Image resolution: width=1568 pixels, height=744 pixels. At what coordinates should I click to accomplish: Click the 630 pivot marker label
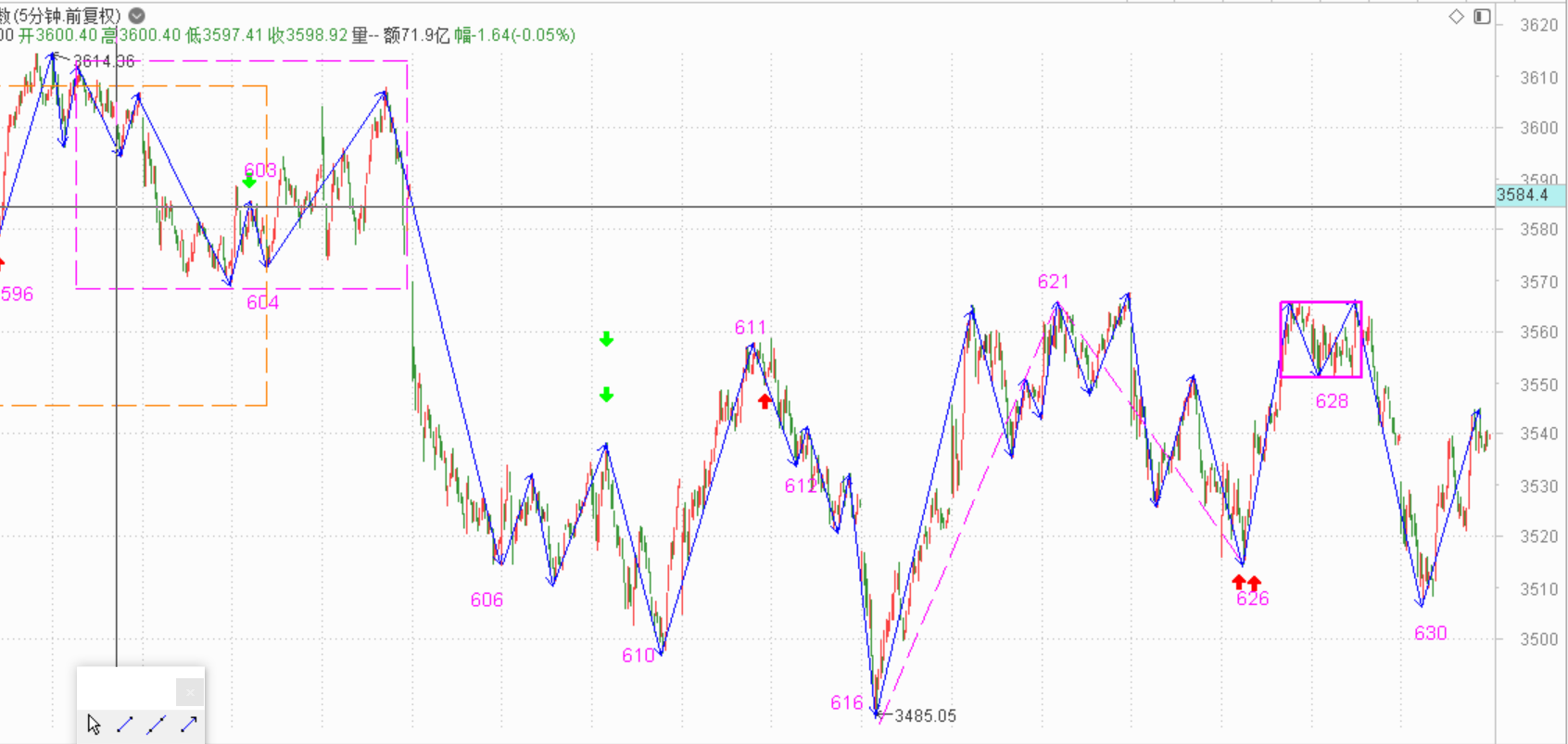coord(1430,633)
